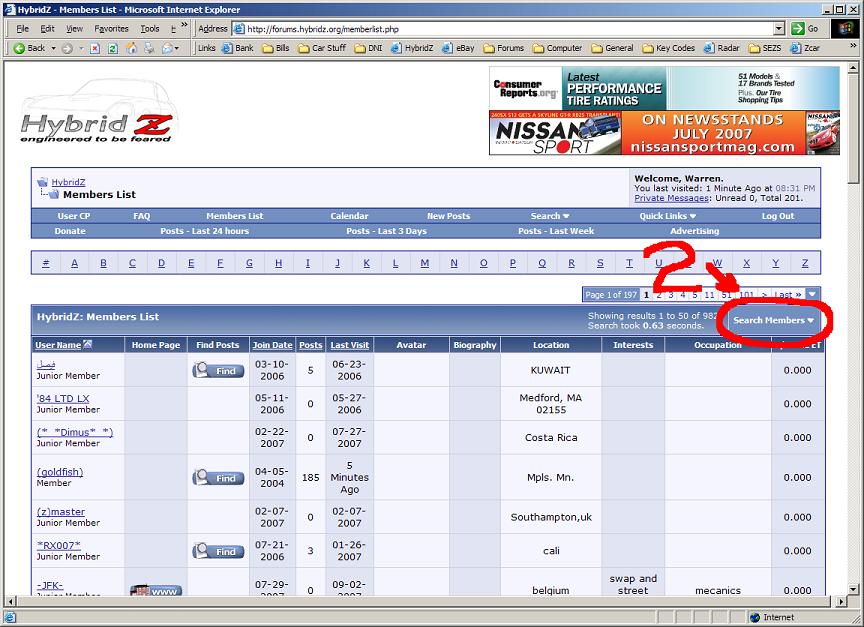Click the Private Messages link
Image resolution: width=864 pixels, height=627 pixels.
669,198
